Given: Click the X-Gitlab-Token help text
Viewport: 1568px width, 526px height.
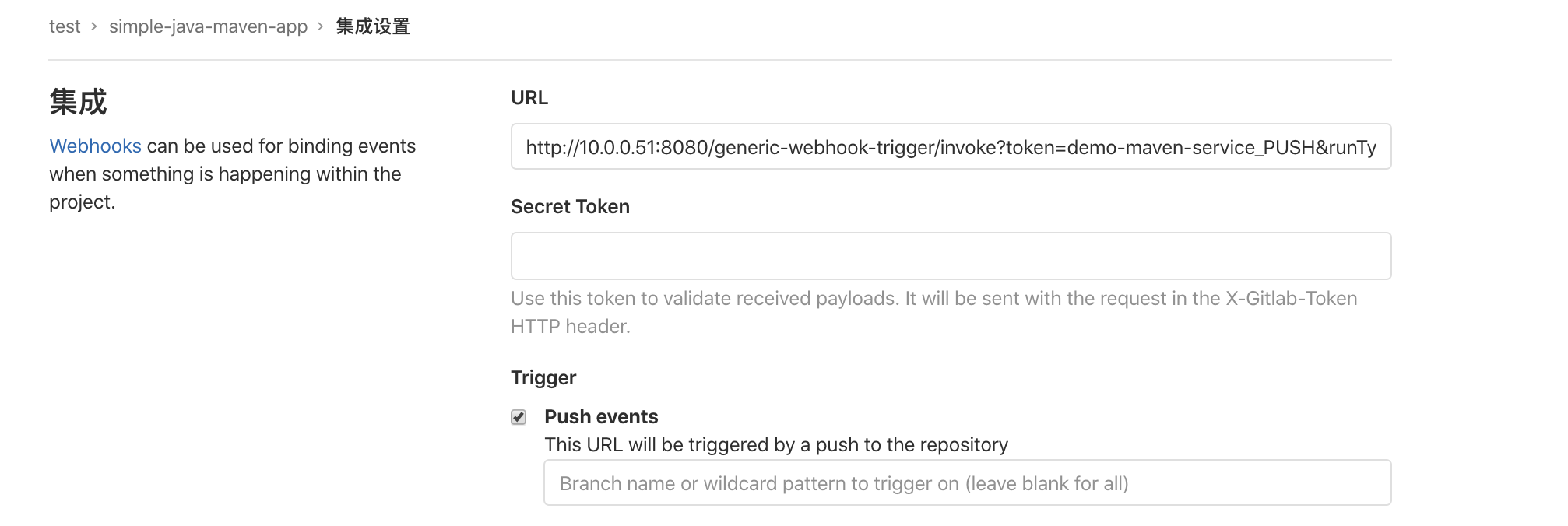Looking at the screenshot, I should coord(933,298).
